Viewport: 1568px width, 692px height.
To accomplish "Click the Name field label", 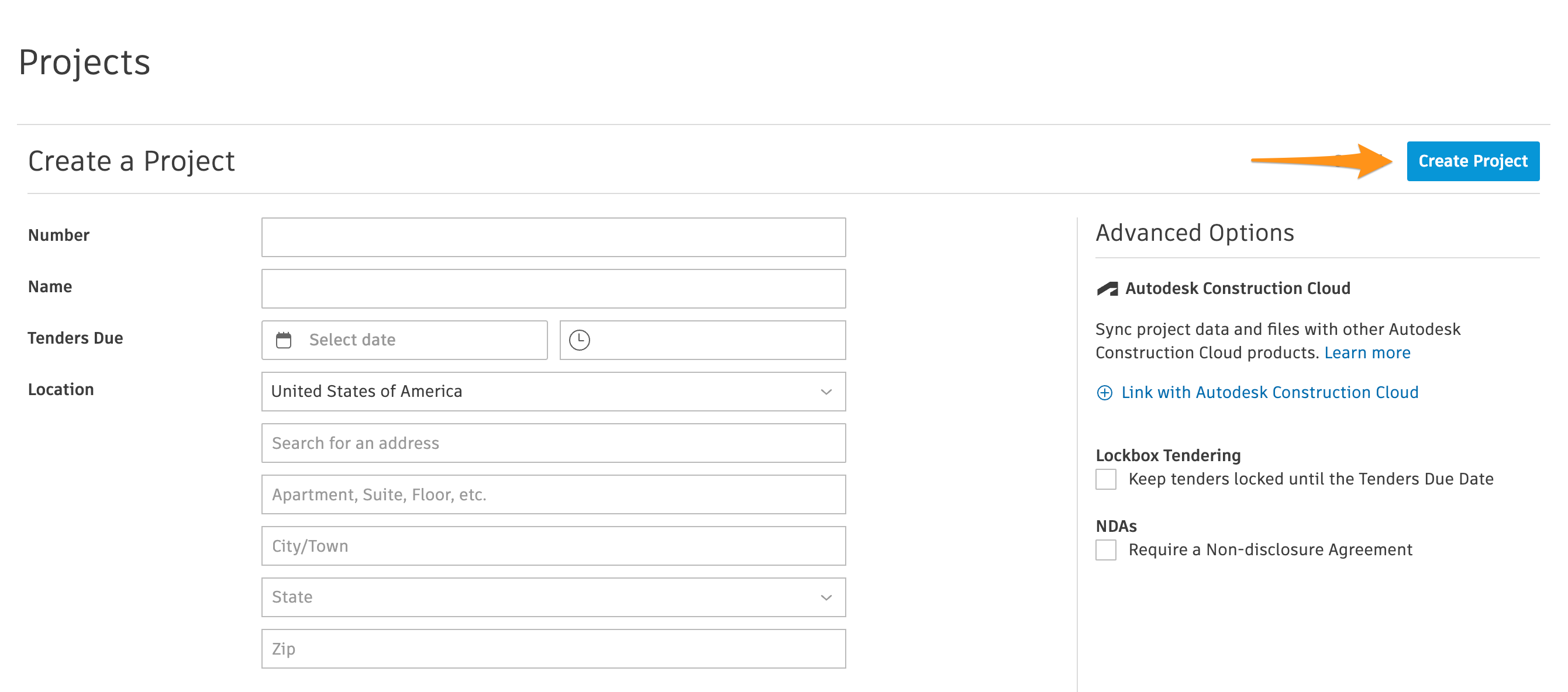I will tap(50, 287).
